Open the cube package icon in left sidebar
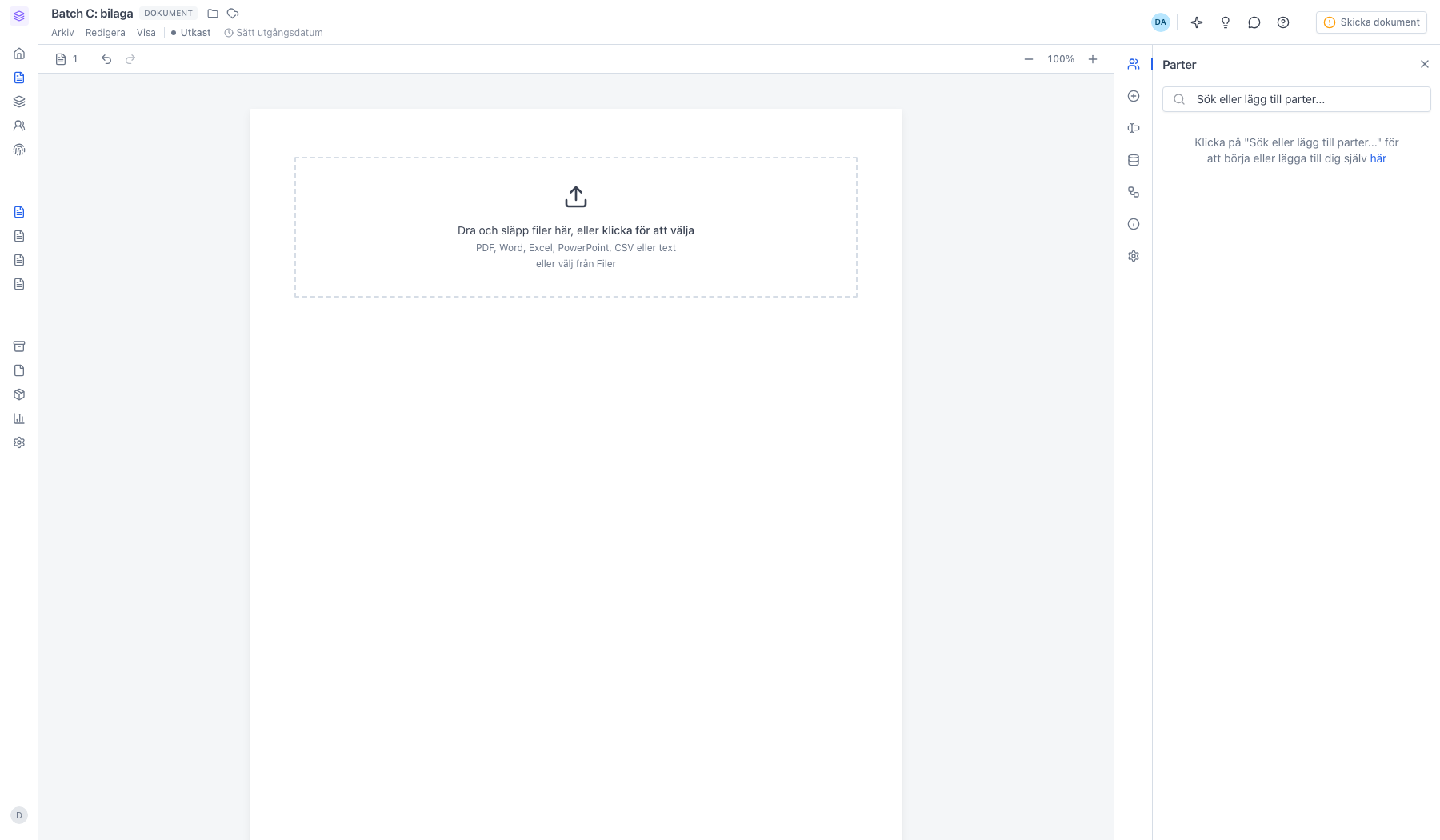 (19, 394)
